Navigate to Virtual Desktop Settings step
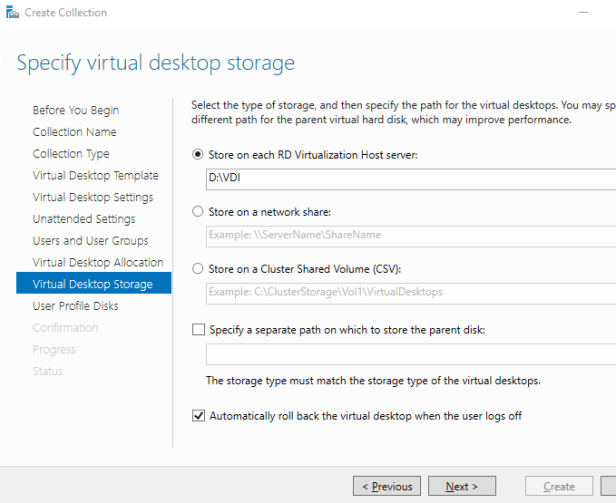616x503 pixels. 93,197
